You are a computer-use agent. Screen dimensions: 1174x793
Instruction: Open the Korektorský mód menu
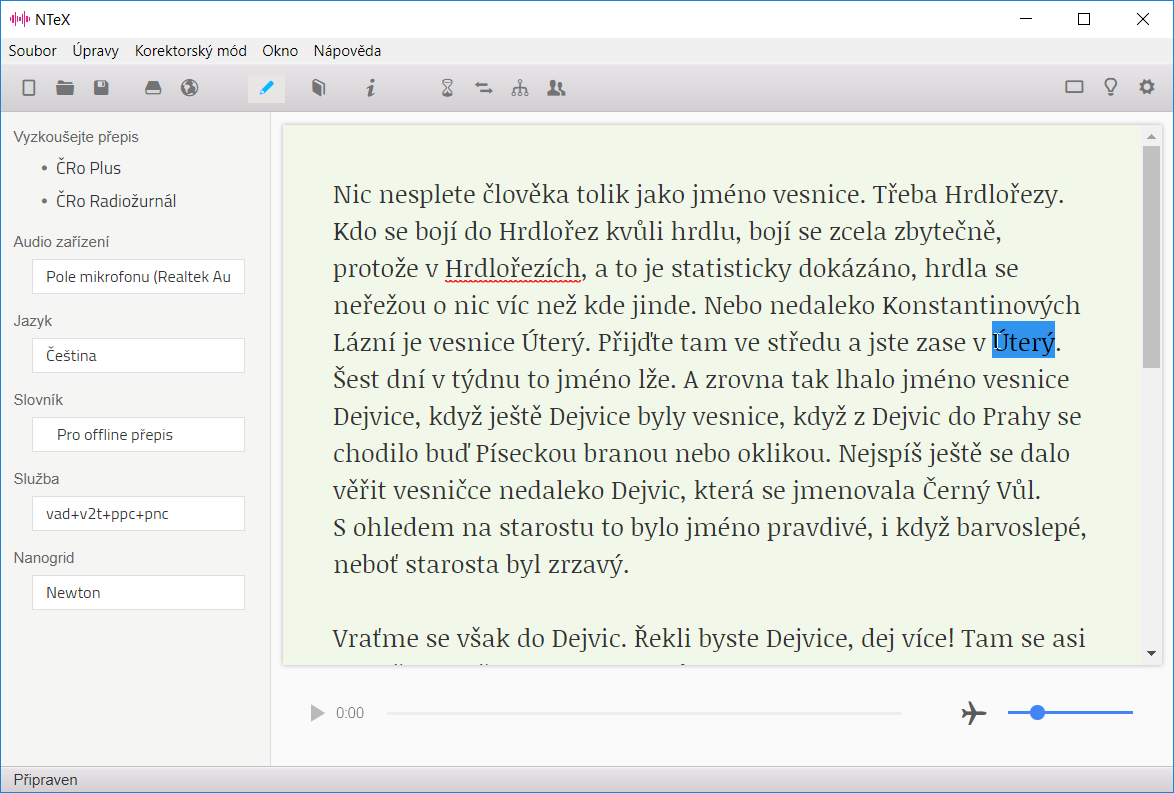pyautogui.click(x=191, y=51)
